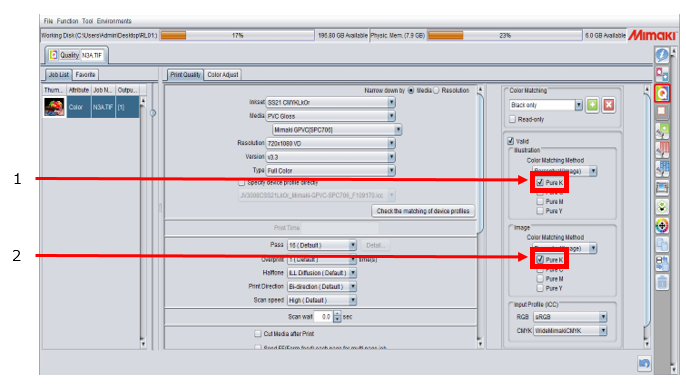
Task: Check Pure M under Illustration
Action: (x=540, y=202)
